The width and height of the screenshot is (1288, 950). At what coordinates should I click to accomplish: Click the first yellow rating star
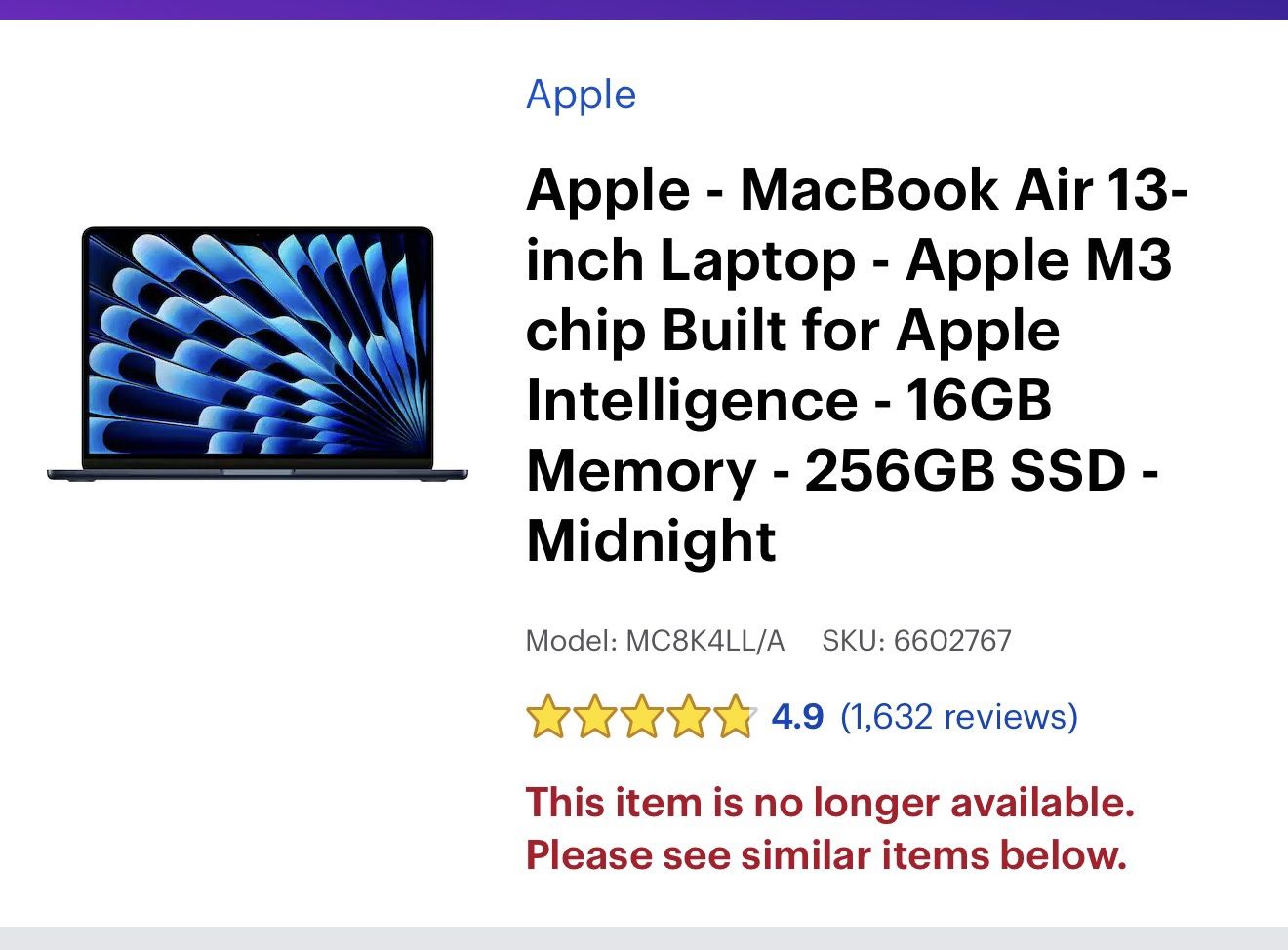pyautogui.click(x=546, y=718)
